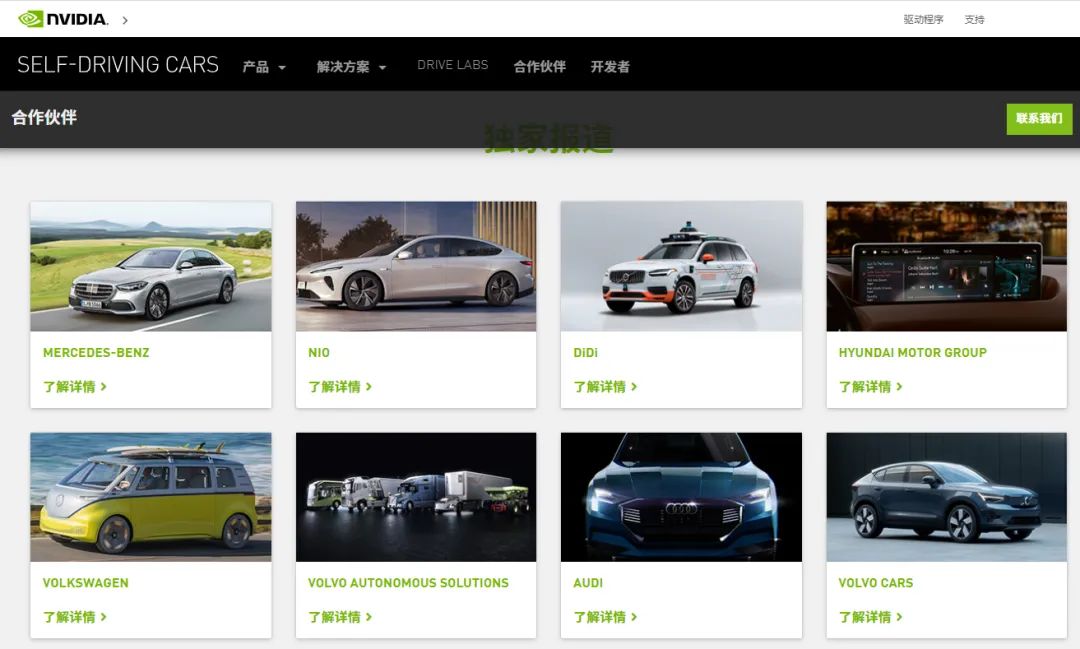Open the Volvo Cars thumbnail

click(946, 497)
